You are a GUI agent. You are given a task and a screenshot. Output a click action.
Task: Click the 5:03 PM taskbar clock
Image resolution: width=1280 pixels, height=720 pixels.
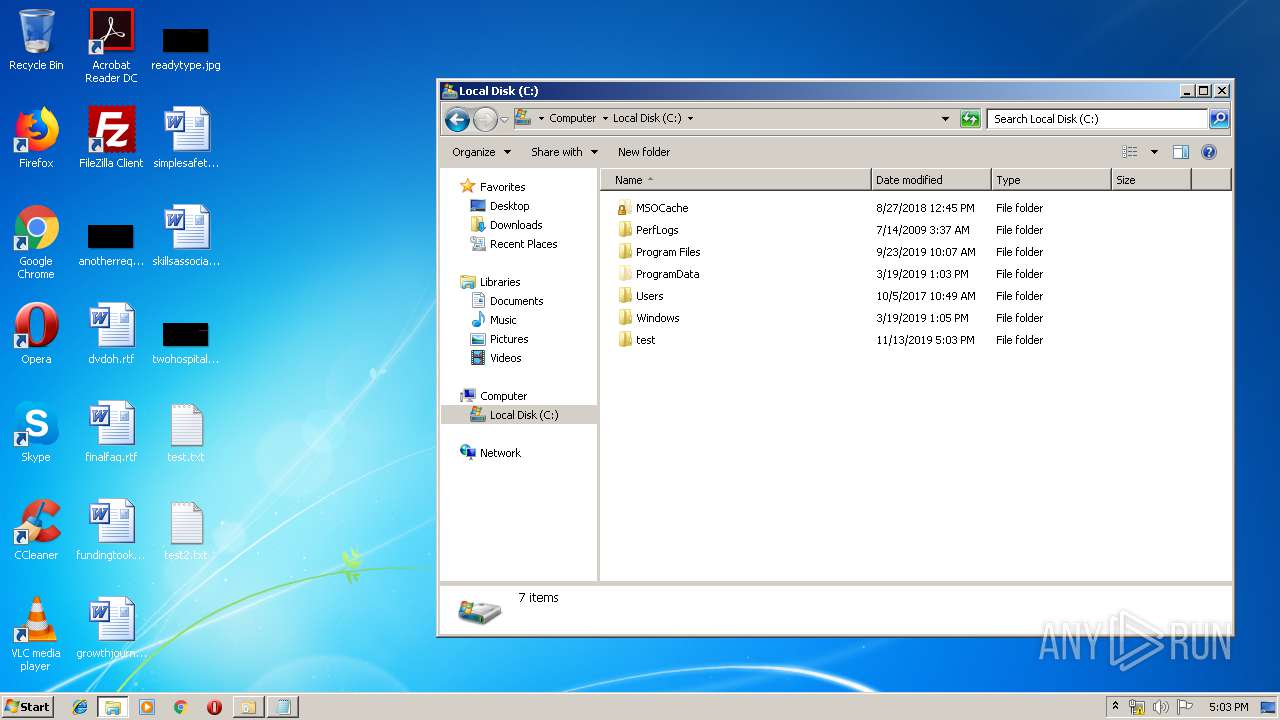[x=1228, y=707]
